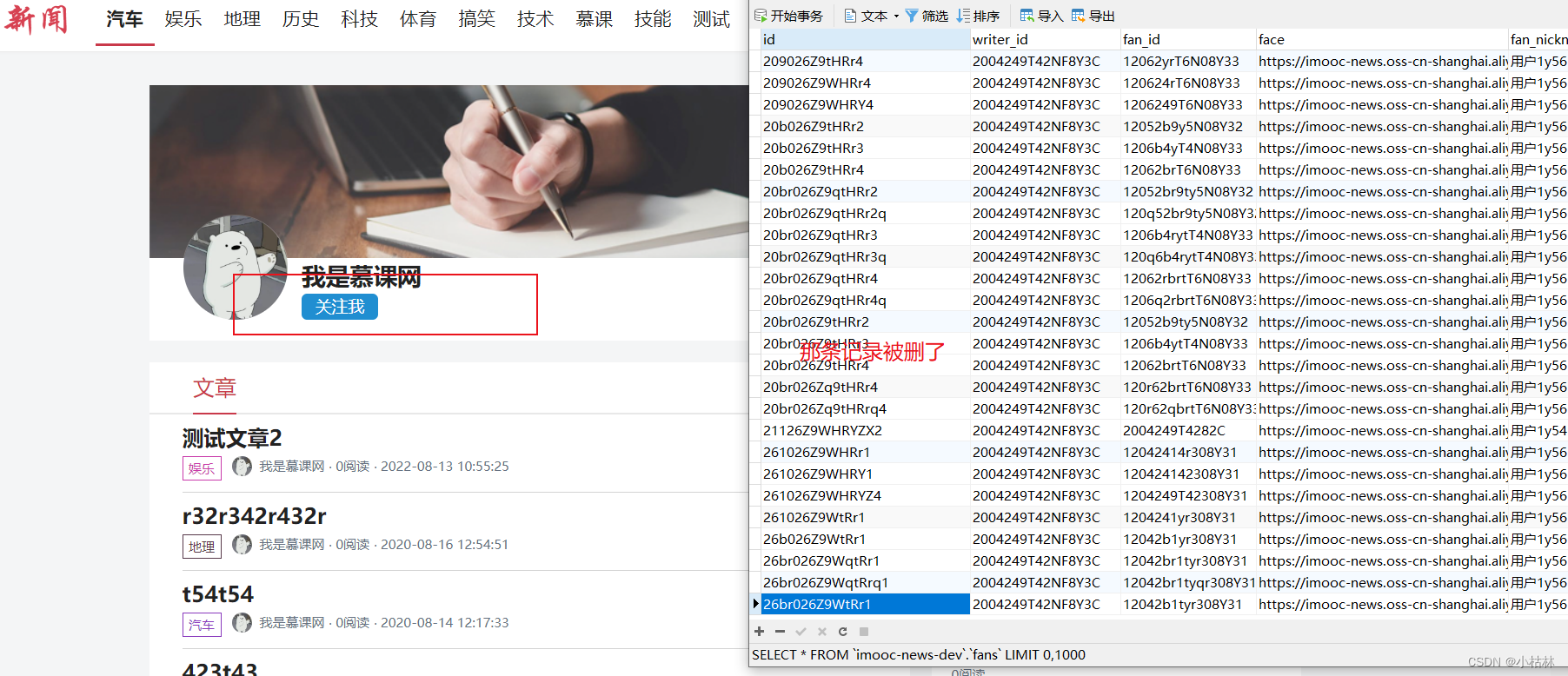
Task: Click the row pointer arrow beside 26br026Z9WtRr1
Action: pyautogui.click(x=755, y=604)
